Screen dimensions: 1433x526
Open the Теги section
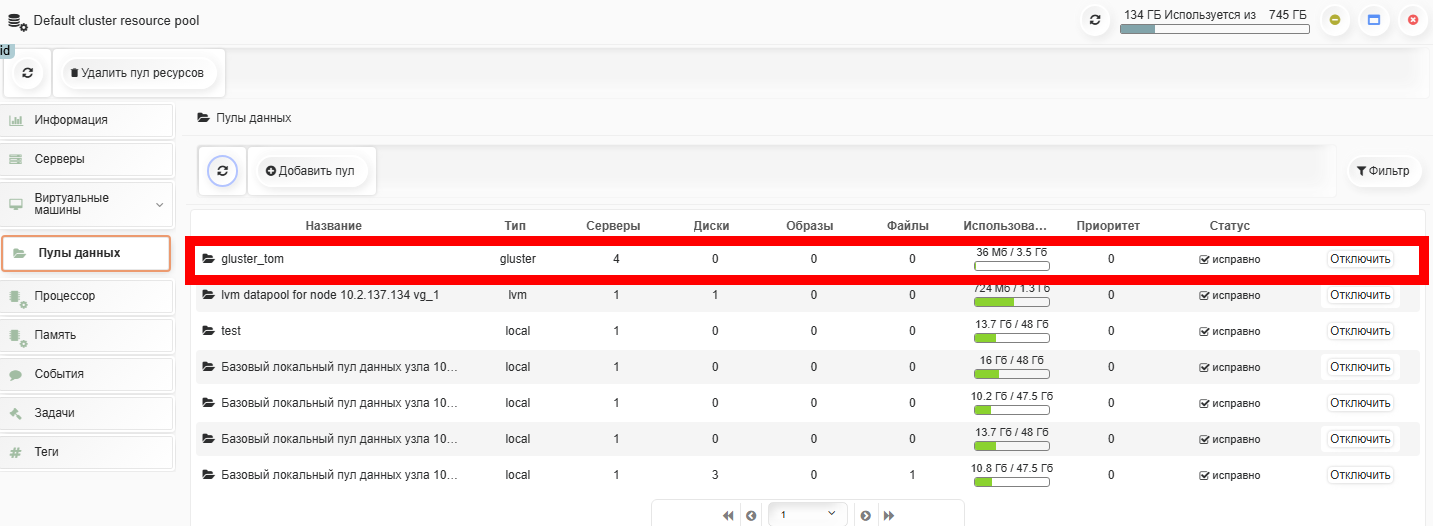87,452
